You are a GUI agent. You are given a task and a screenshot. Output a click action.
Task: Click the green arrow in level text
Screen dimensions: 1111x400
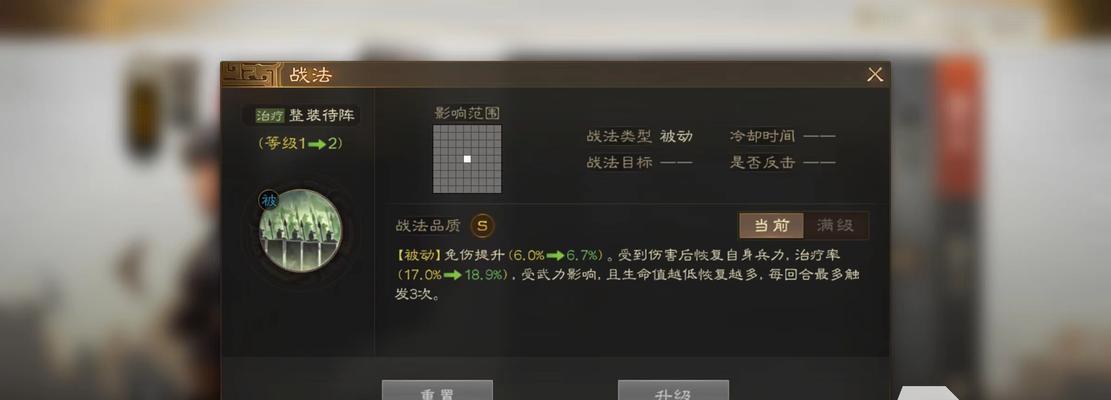tap(316, 144)
